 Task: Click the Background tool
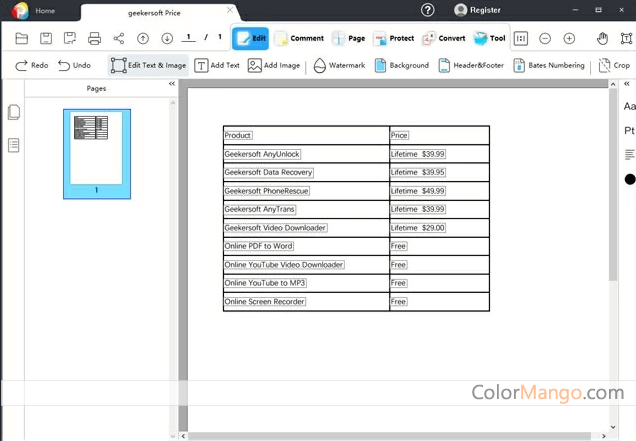402,65
